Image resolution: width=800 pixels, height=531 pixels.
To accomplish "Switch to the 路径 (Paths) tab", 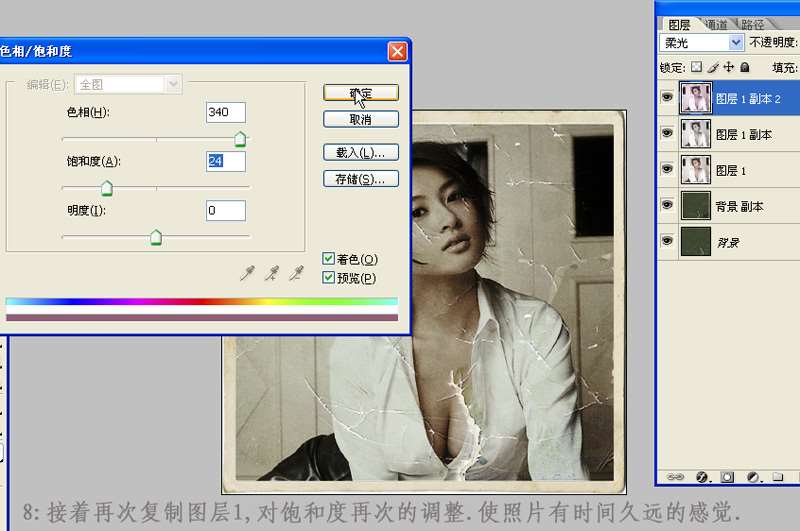I will tap(751, 24).
